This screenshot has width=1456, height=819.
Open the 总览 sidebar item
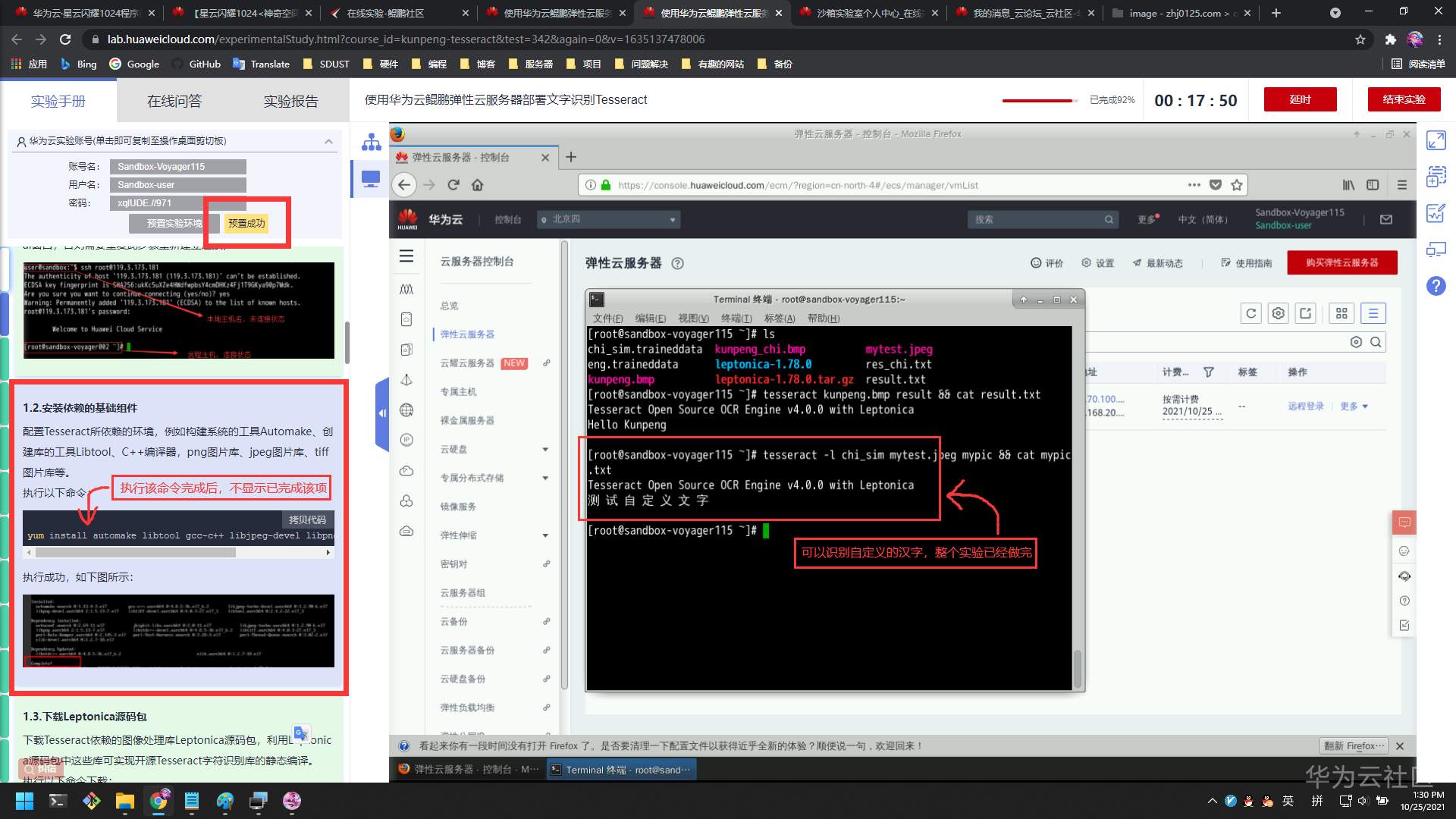coord(450,306)
